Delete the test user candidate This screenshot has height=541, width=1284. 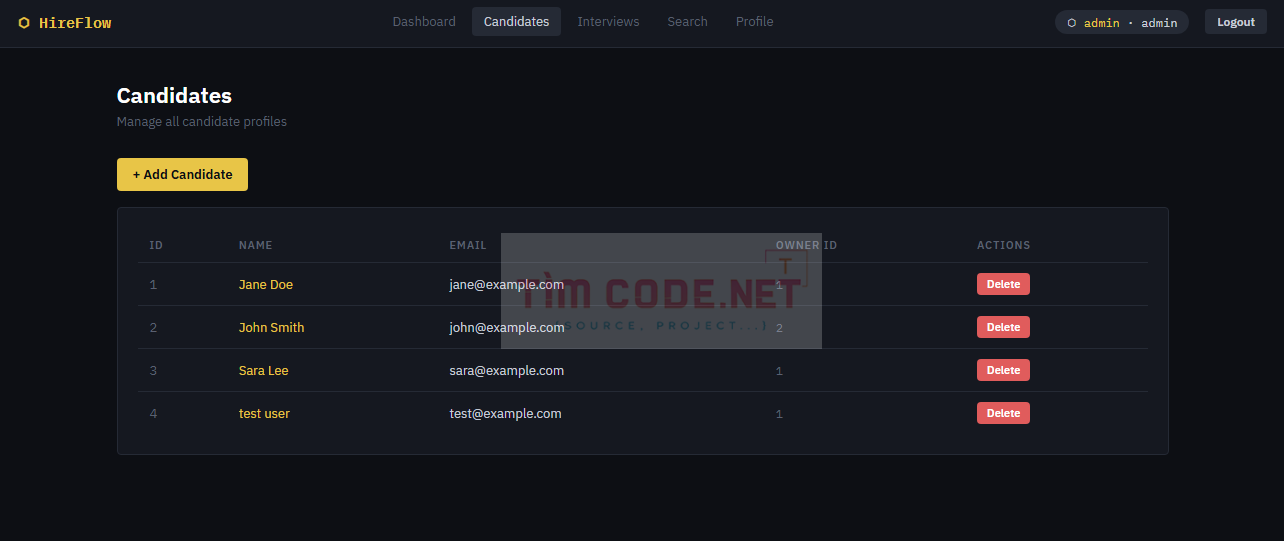(x=1003, y=413)
